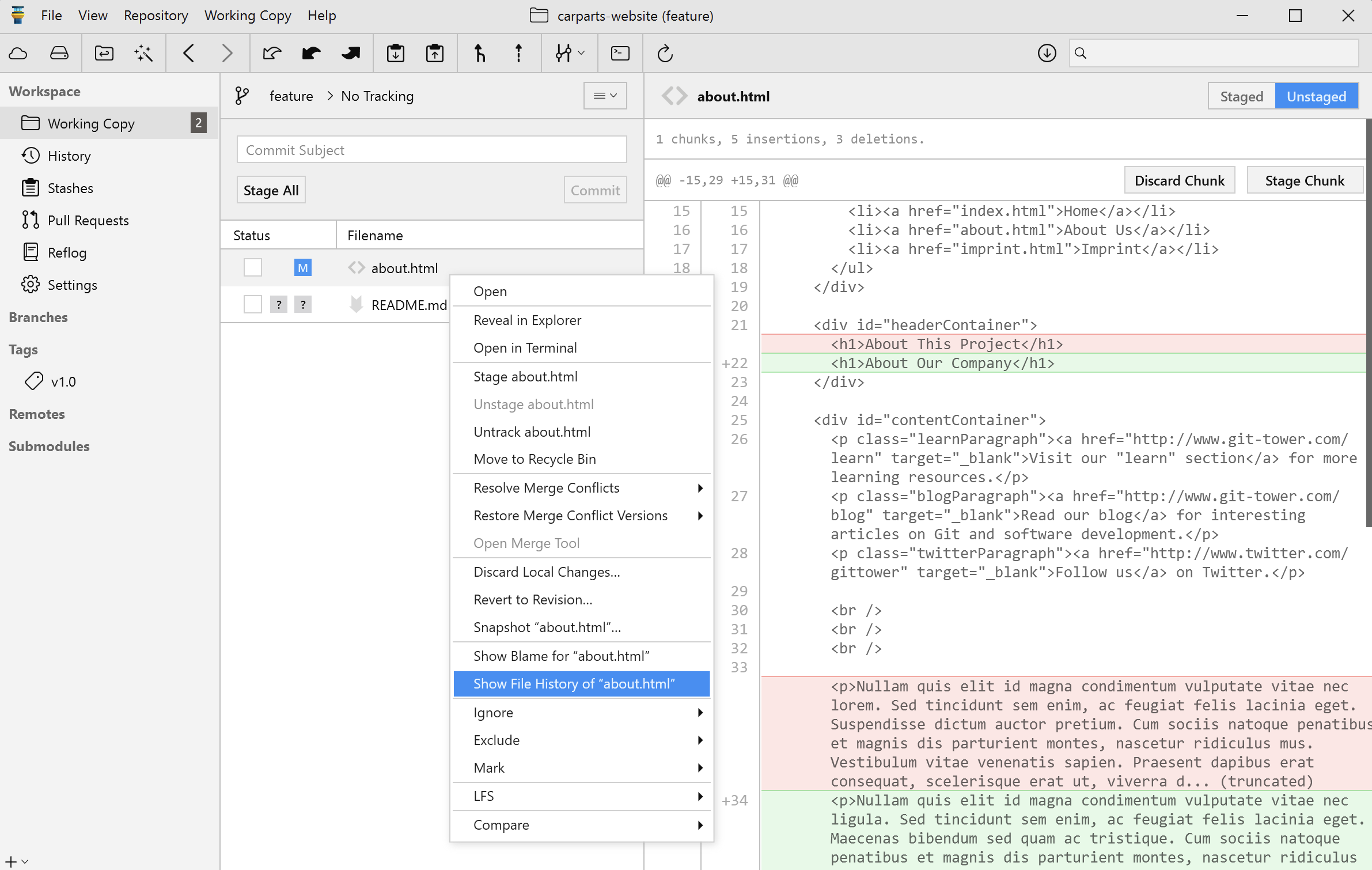Screen dimensions: 1372x870
Task: Switch diff view to Staged
Action: click(x=1241, y=96)
